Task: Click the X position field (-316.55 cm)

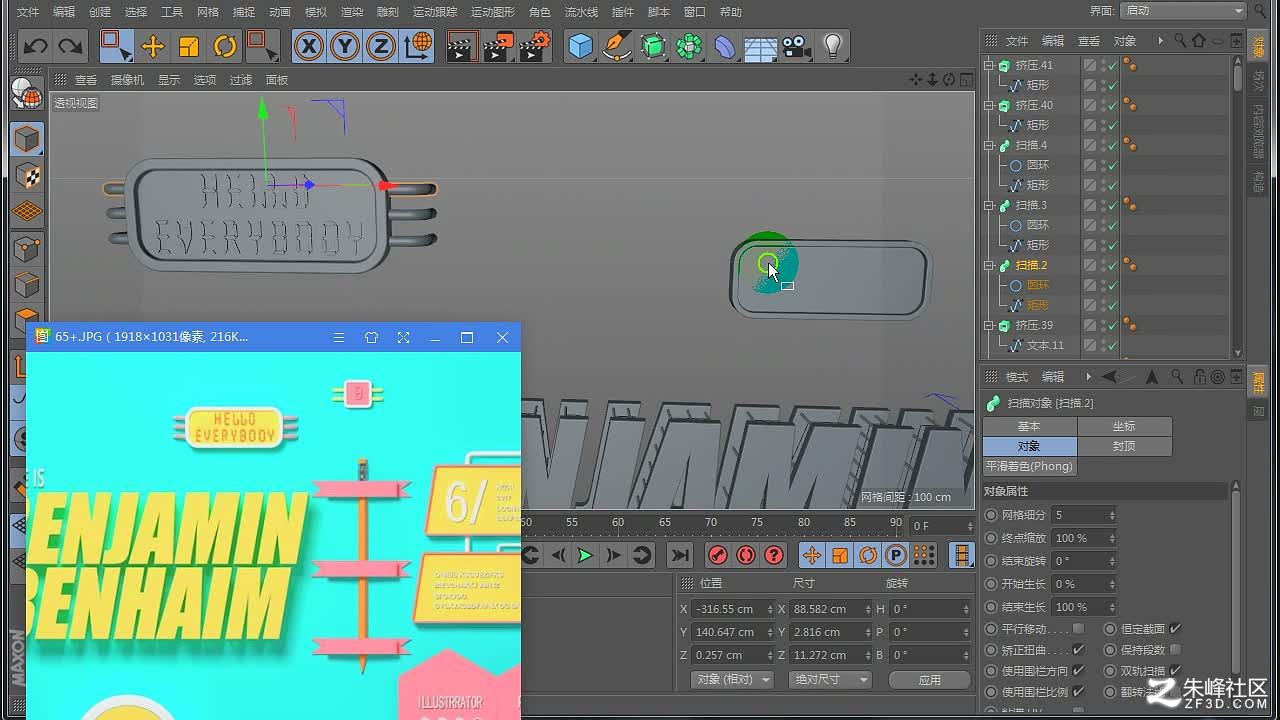Action: [x=733, y=609]
